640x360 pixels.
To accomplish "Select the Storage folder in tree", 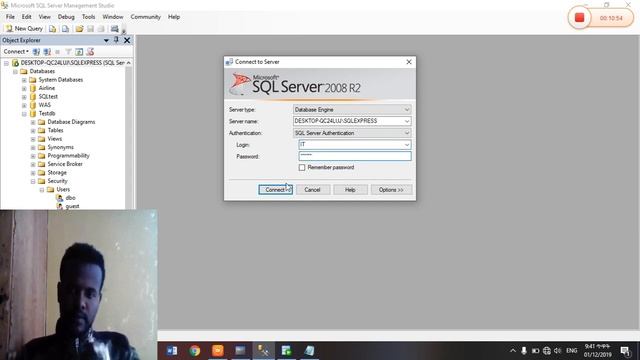I will (x=57, y=172).
